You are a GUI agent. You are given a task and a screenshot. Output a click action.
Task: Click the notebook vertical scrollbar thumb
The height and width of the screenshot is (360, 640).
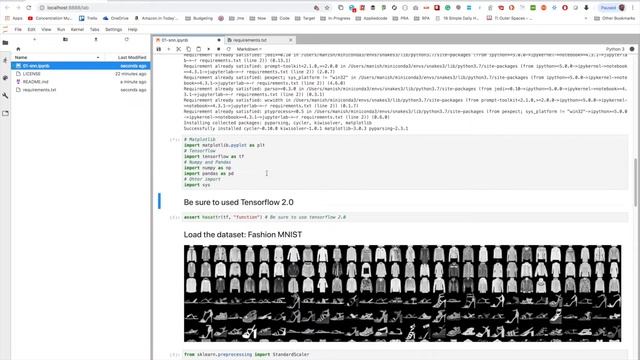636,182
